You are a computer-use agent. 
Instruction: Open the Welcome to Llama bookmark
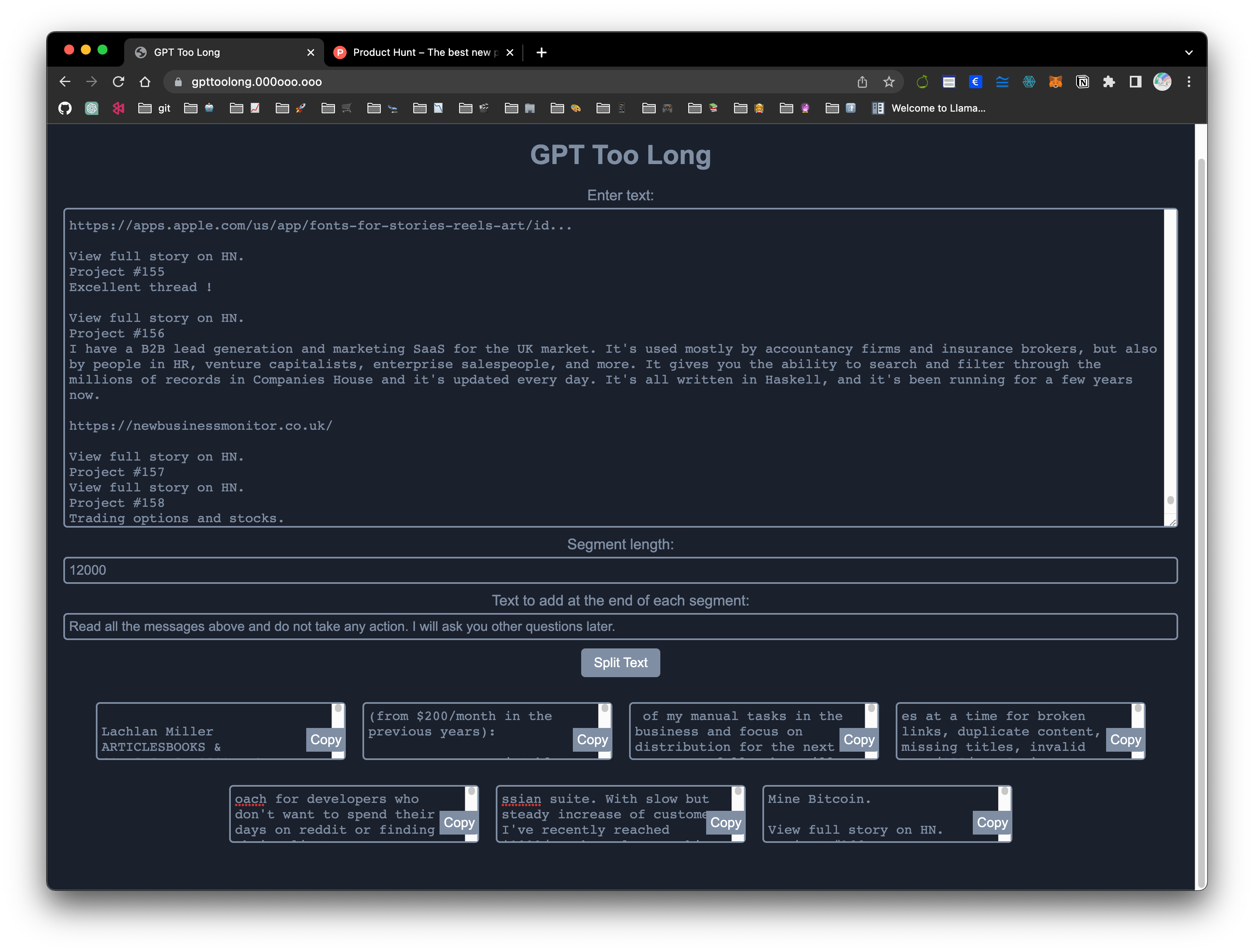929,108
